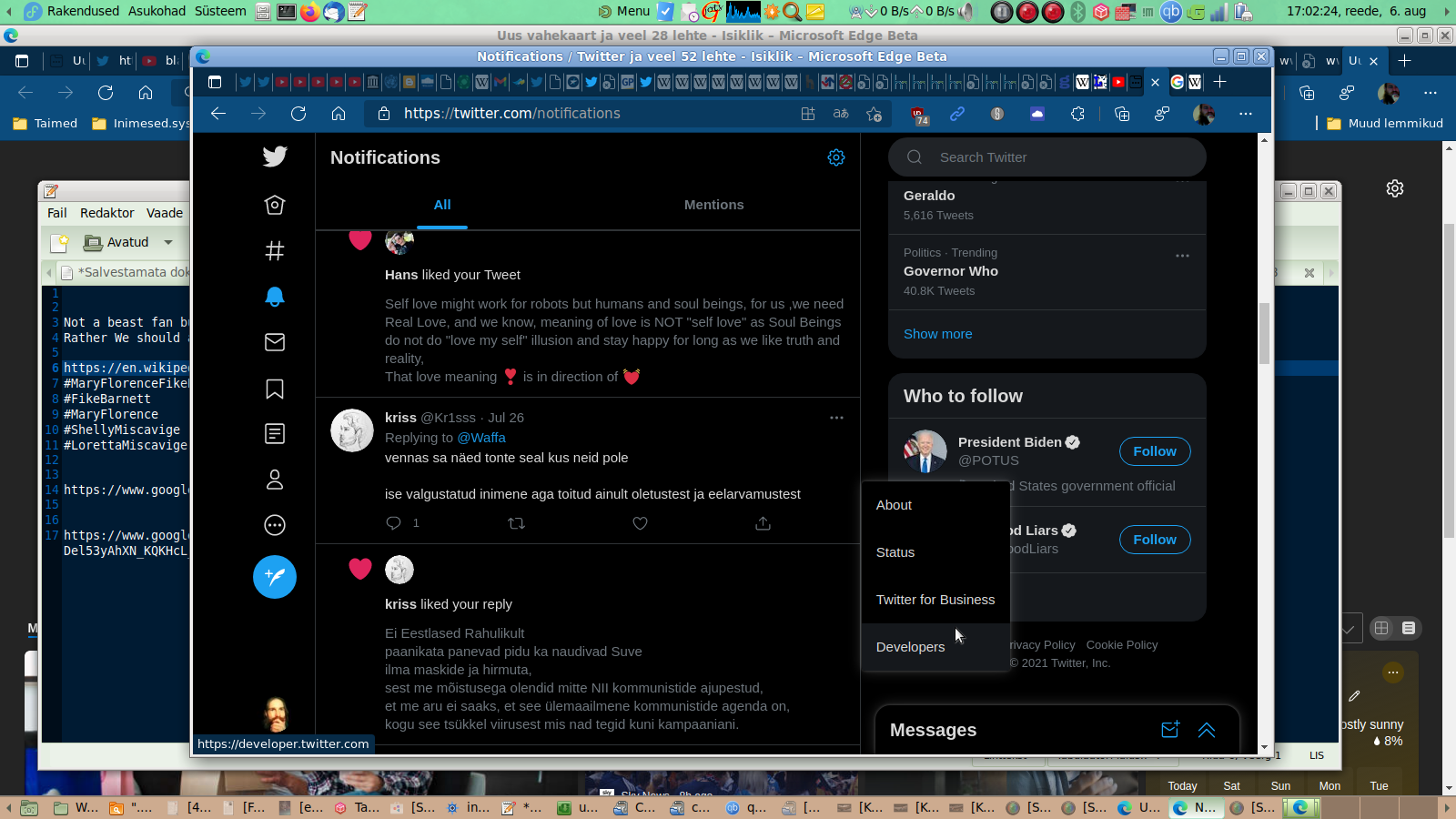Open Lists icon in Twitter sidebar

point(275,434)
